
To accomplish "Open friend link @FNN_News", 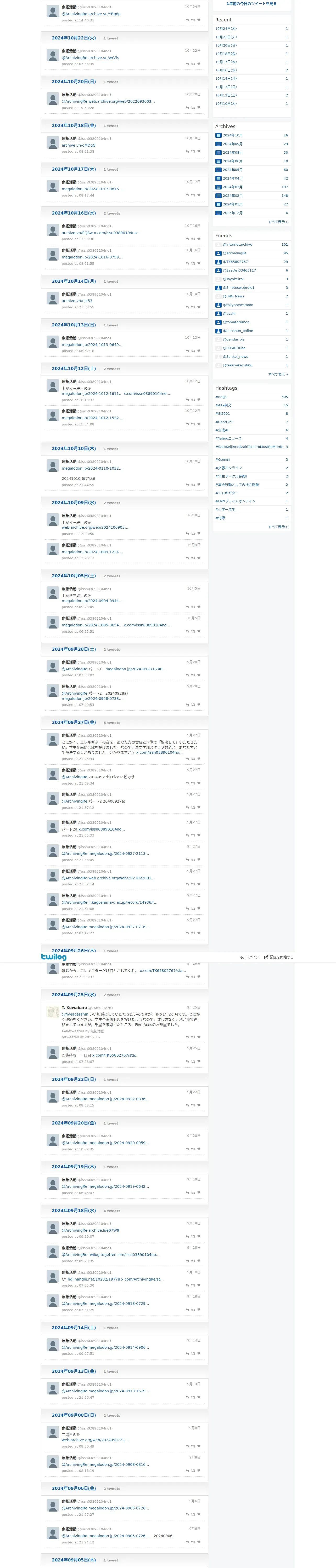I will click(234, 296).
